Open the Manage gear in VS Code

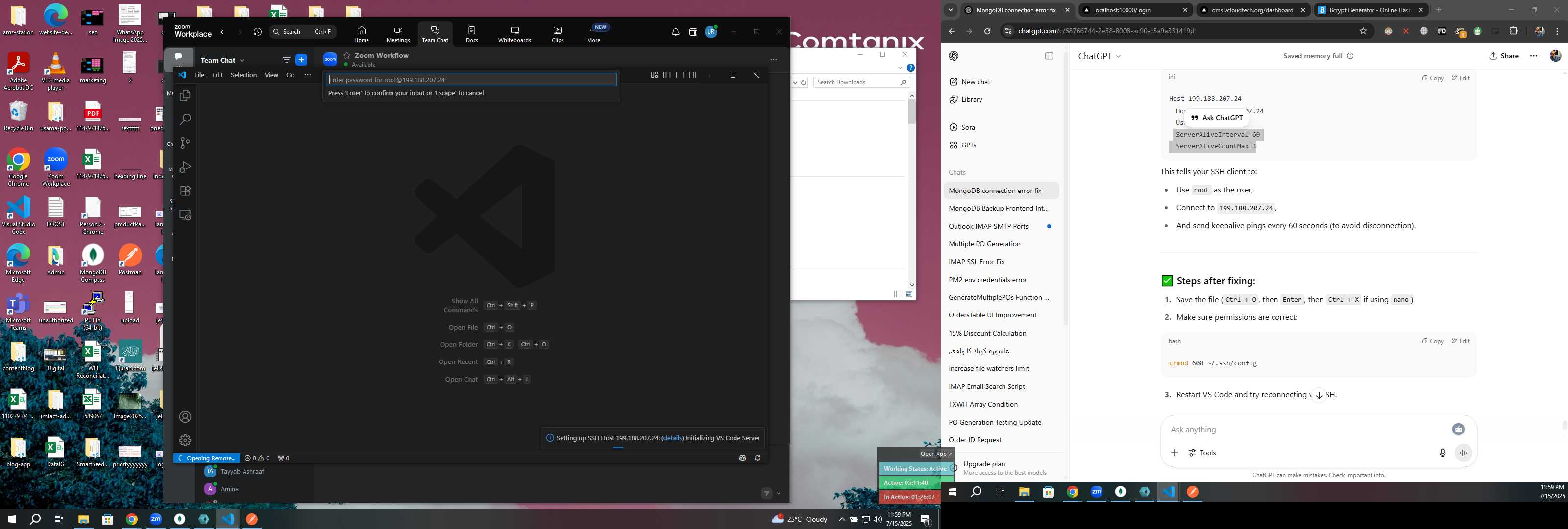185,440
